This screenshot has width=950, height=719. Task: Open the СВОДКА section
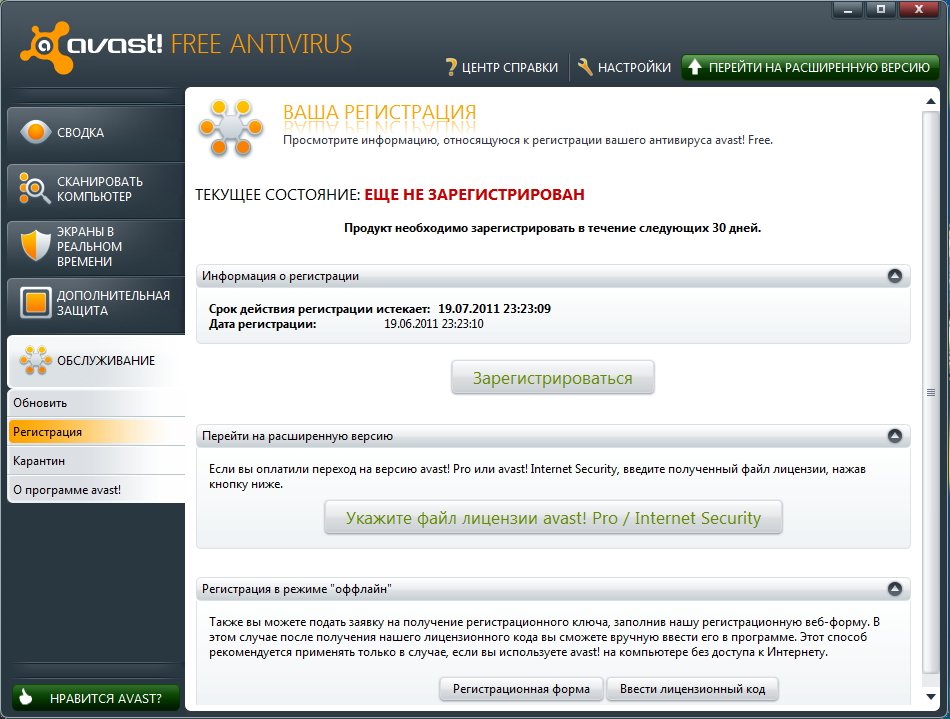tap(96, 132)
